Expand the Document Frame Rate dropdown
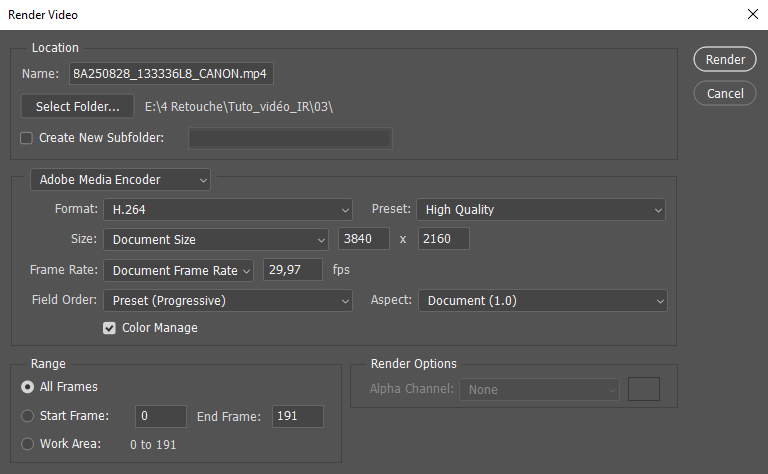This screenshot has height=474, width=768. point(179,270)
